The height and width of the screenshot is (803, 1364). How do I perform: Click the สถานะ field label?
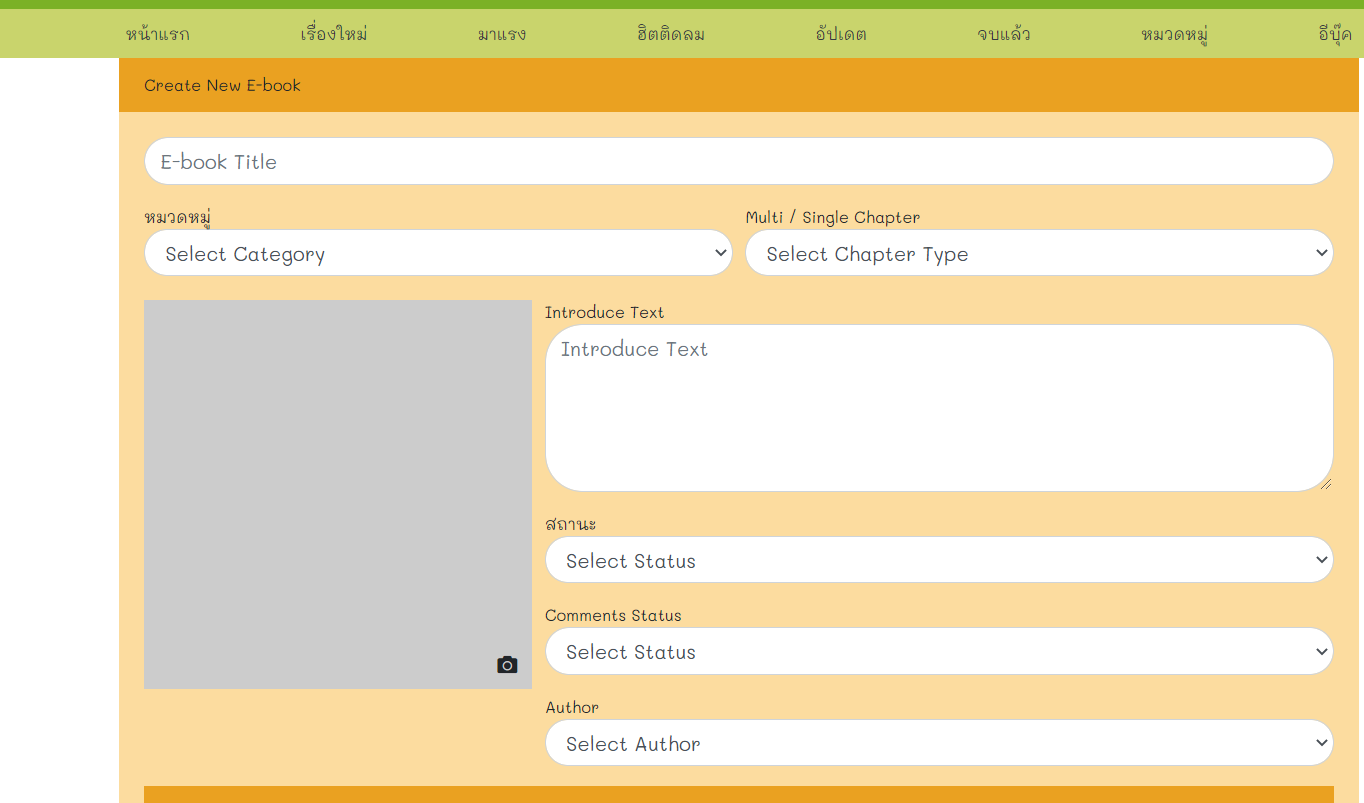(x=570, y=524)
